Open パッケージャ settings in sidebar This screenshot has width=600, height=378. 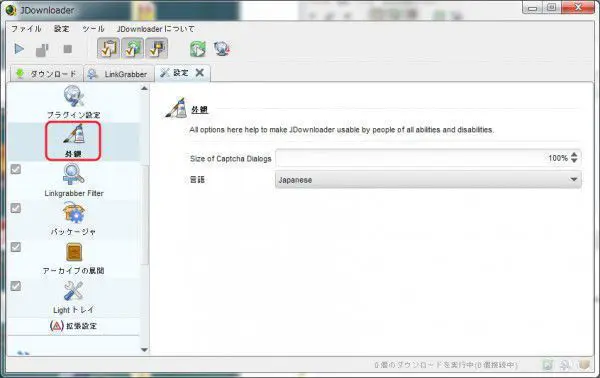click(x=73, y=220)
